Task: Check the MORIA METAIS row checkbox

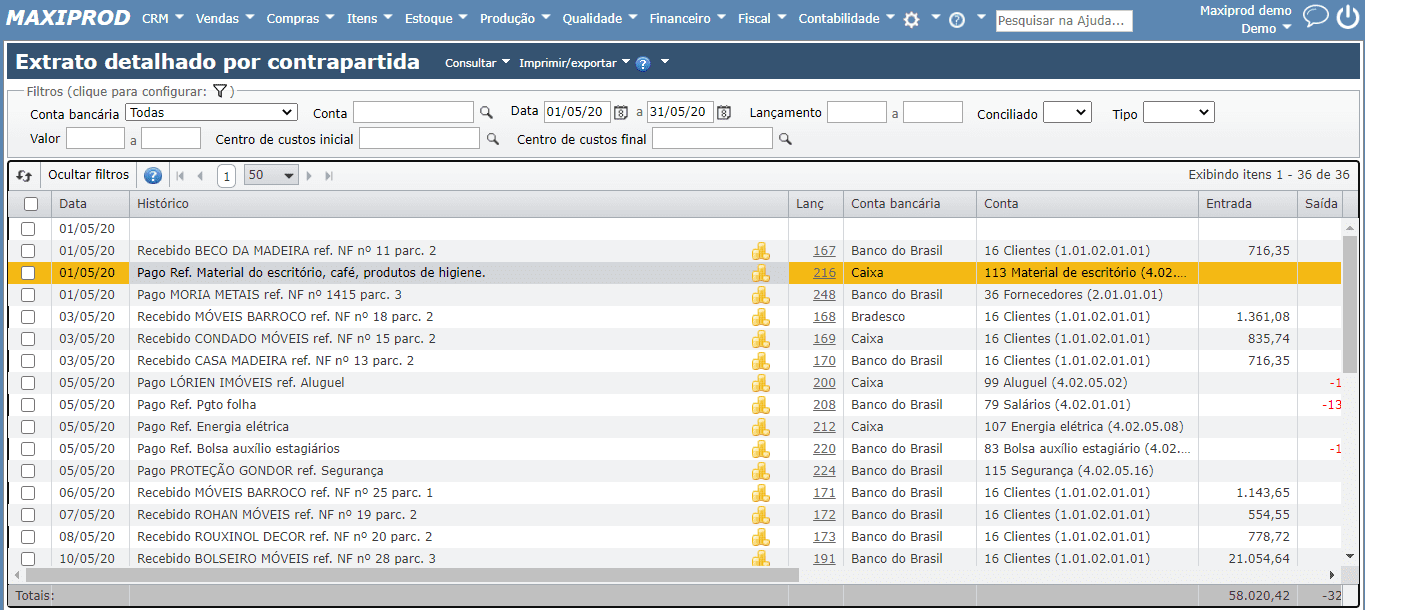Action: [x=28, y=295]
